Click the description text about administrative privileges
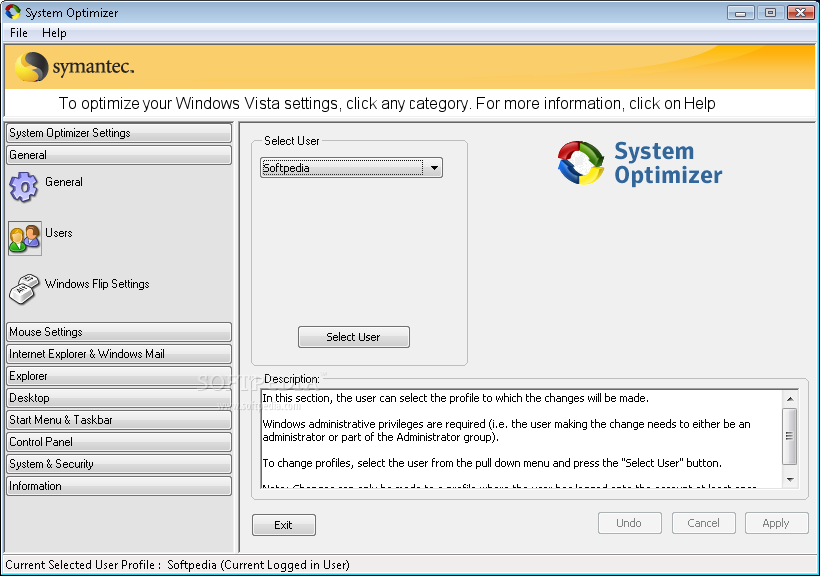This screenshot has width=820, height=576. pos(506,431)
